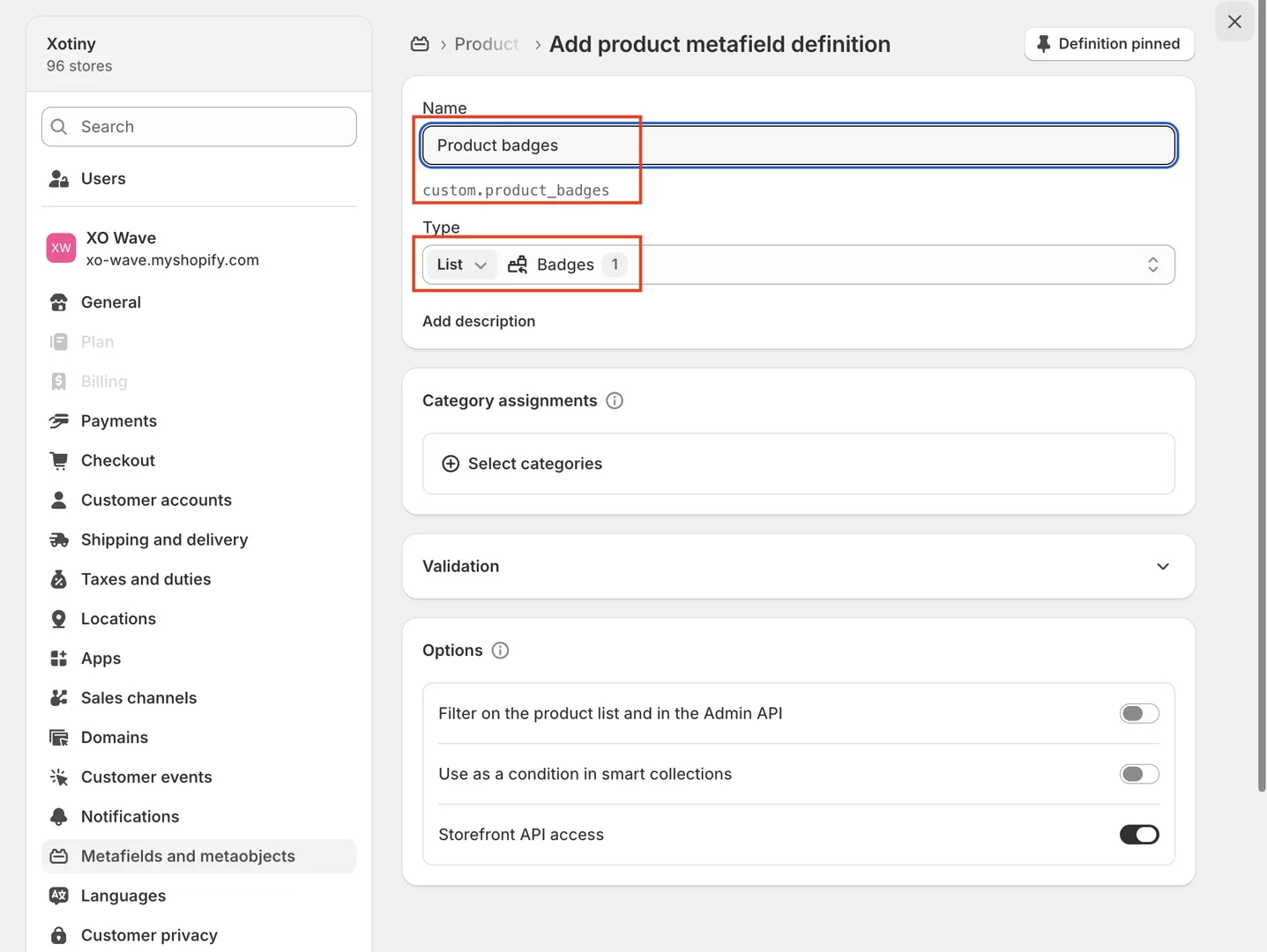Close the settings panel with X
The height and width of the screenshot is (952, 1267).
point(1234,22)
